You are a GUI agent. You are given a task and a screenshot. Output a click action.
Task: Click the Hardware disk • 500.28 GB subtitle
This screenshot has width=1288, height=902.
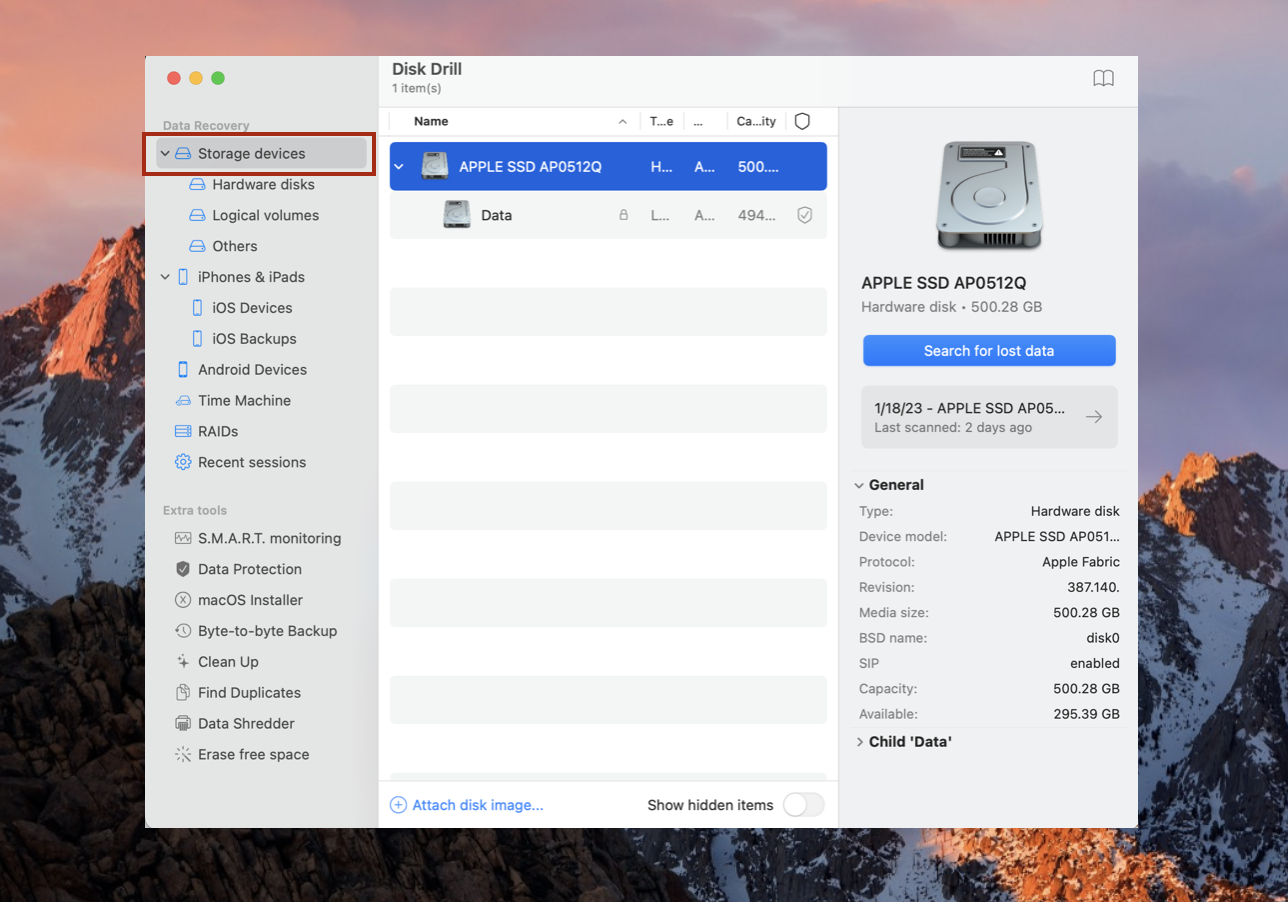pyautogui.click(x=951, y=307)
